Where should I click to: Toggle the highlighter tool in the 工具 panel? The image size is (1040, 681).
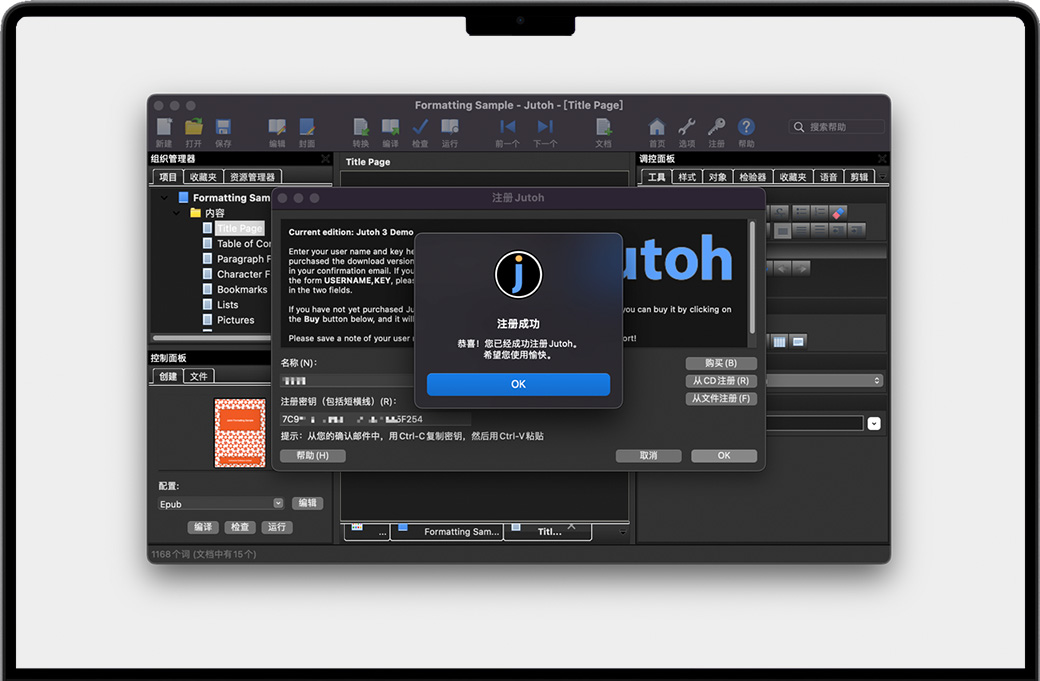click(838, 211)
